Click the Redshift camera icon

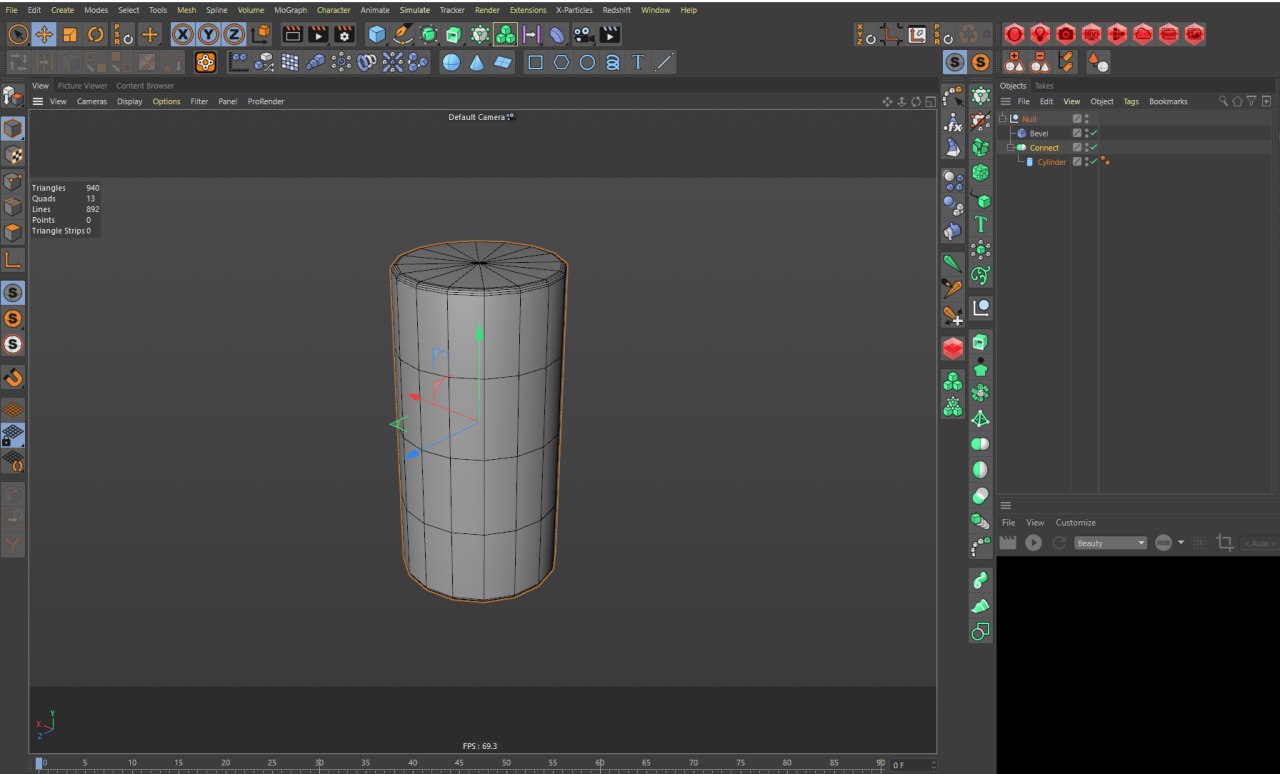pyautogui.click(x=1066, y=35)
